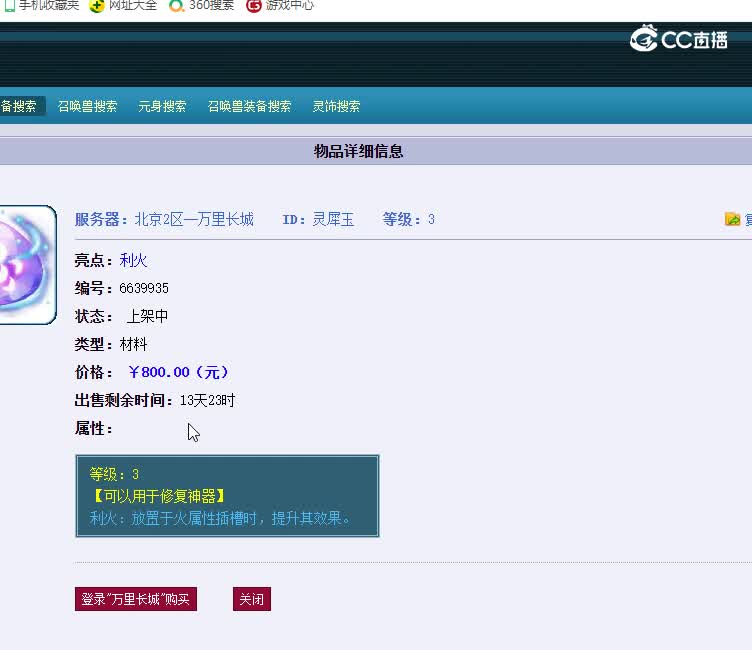The height and width of the screenshot is (650, 752).
Task: Open the 手机收藏夹 bookmark
Action: (42, 5)
